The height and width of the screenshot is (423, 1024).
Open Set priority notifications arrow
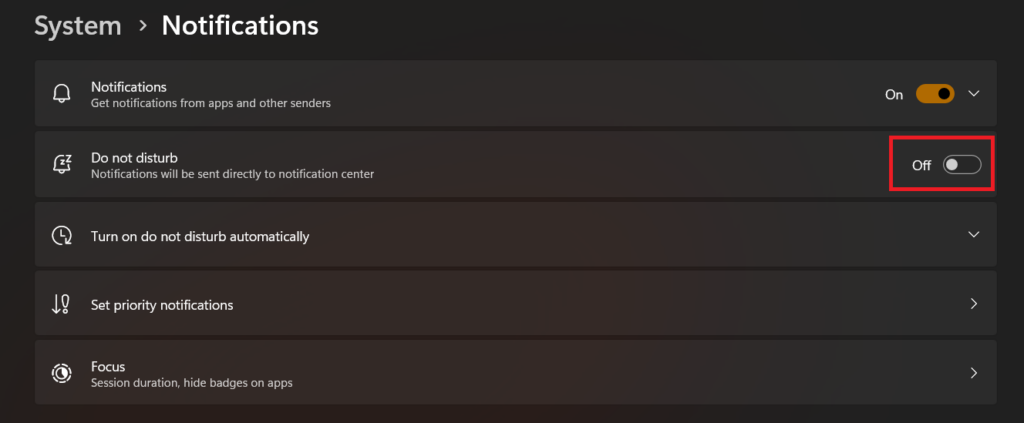click(974, 304)
